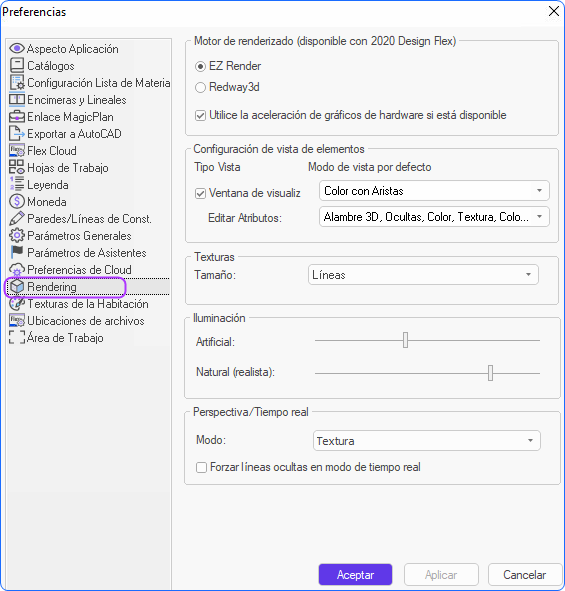
Task: Click the cube icon beside Rendering
Action: [x=17, y=286]
